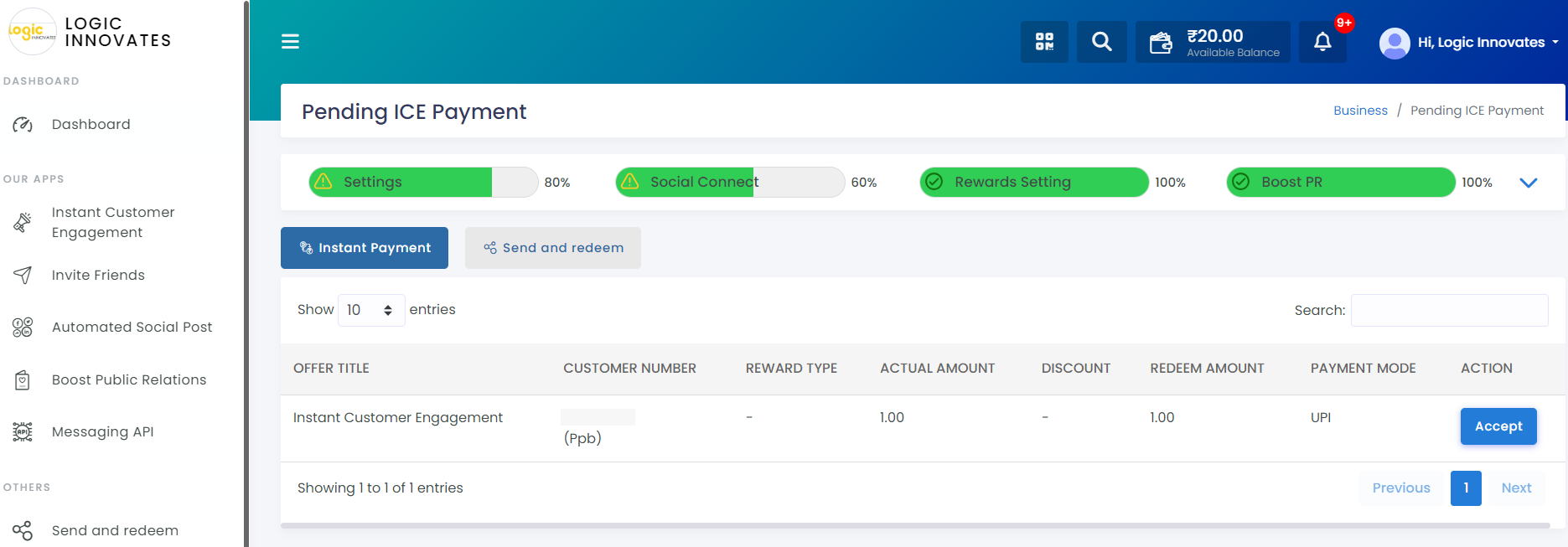Click the Invite Friends paper plane icon
1568x547 pixels.
click(23, 275)
